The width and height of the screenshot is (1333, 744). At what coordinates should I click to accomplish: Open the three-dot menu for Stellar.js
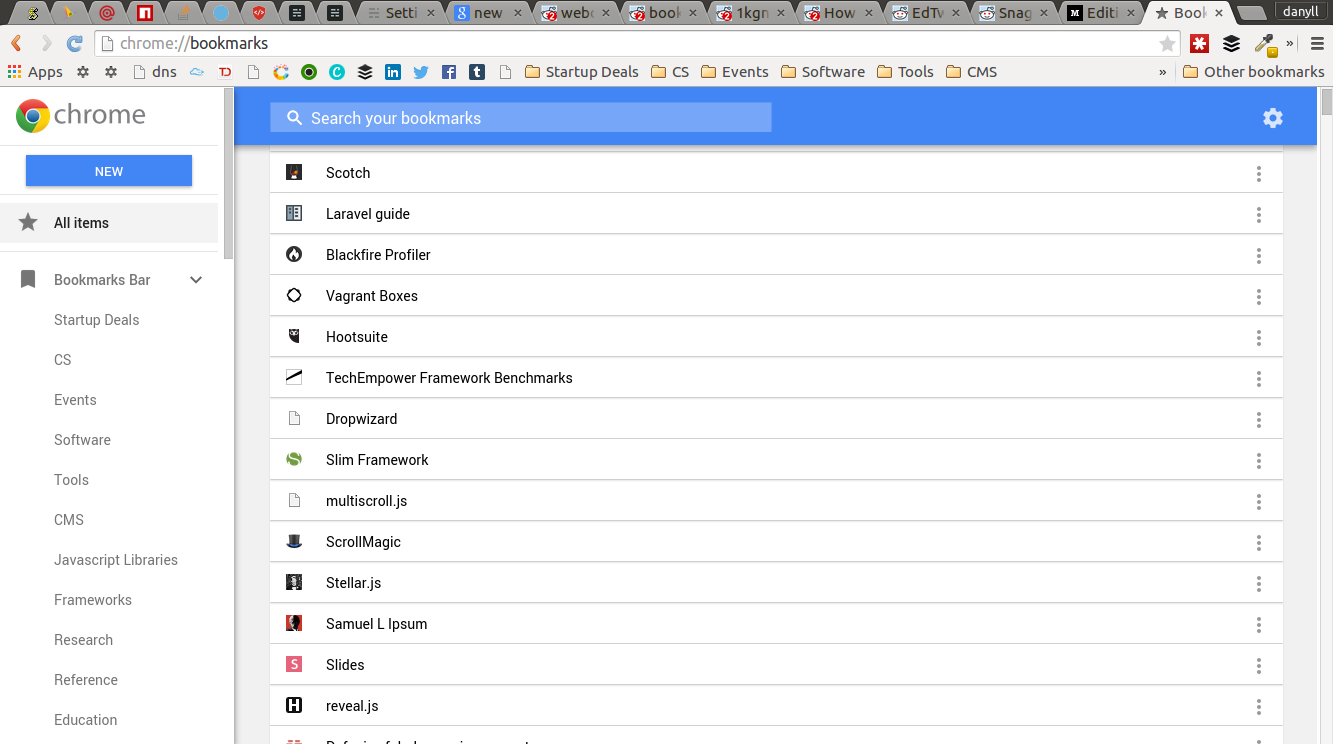pos(1259,584)
